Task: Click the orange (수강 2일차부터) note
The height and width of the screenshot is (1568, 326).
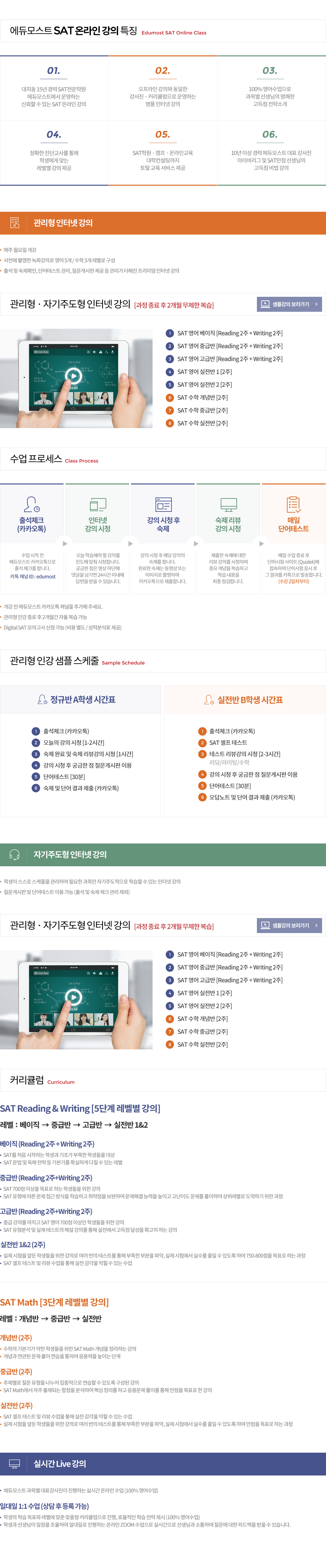Action: click(294, 581)
